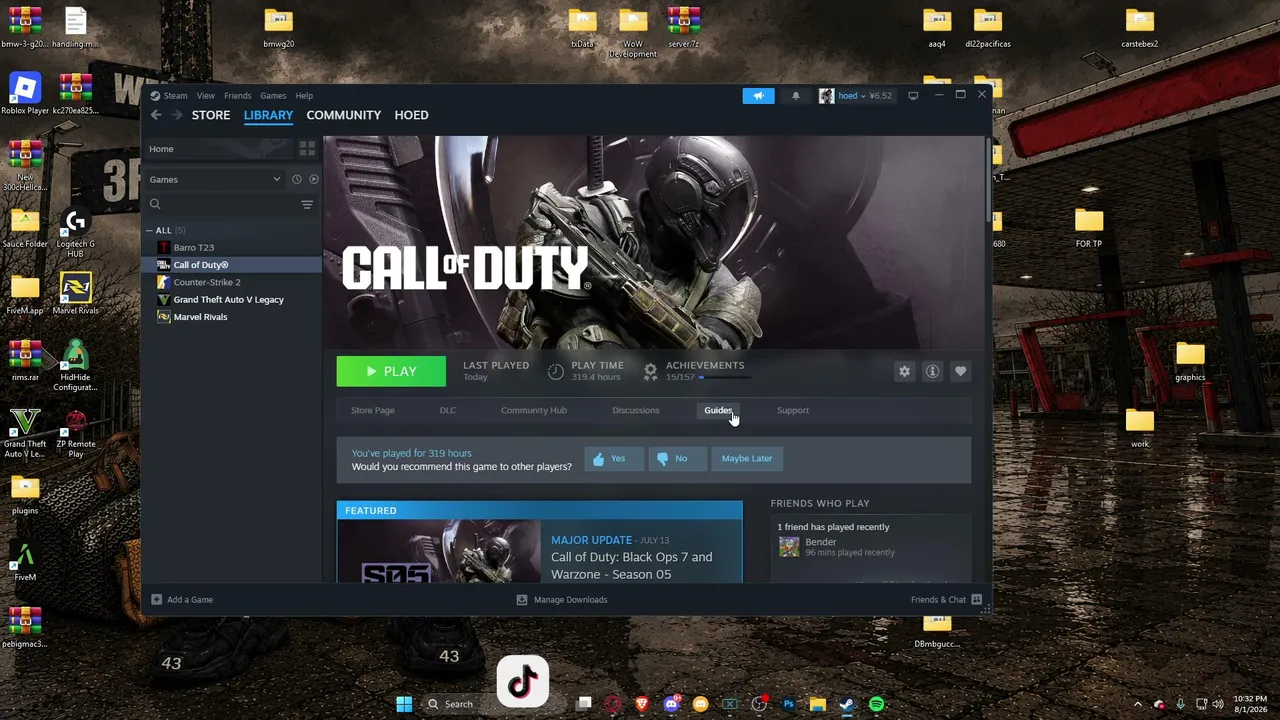Open the Discussions link
This screenshot has width=1280, height=720.
pos(636,411)
